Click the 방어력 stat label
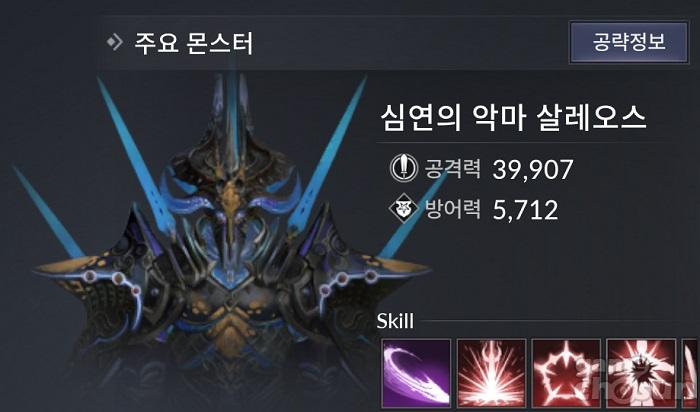The width and height of the screenshot is (700, 412). (x=452, y=208)
